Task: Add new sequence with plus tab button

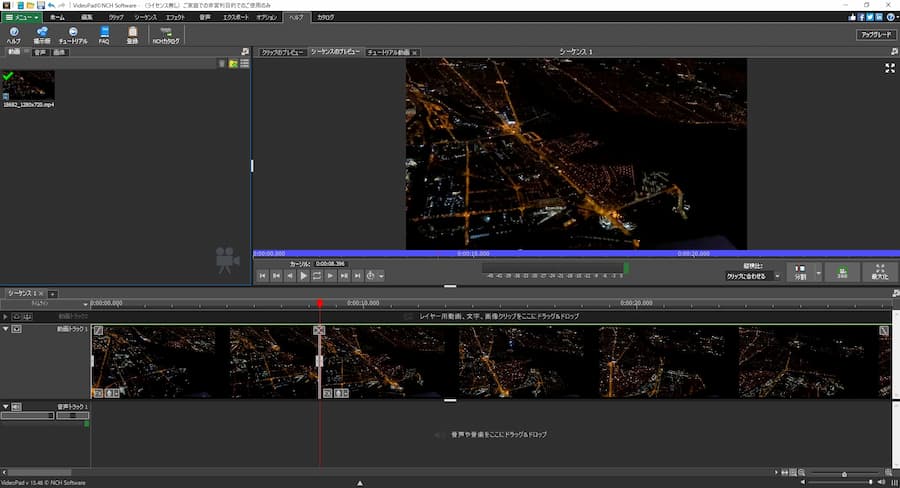Action: point(53,293)
